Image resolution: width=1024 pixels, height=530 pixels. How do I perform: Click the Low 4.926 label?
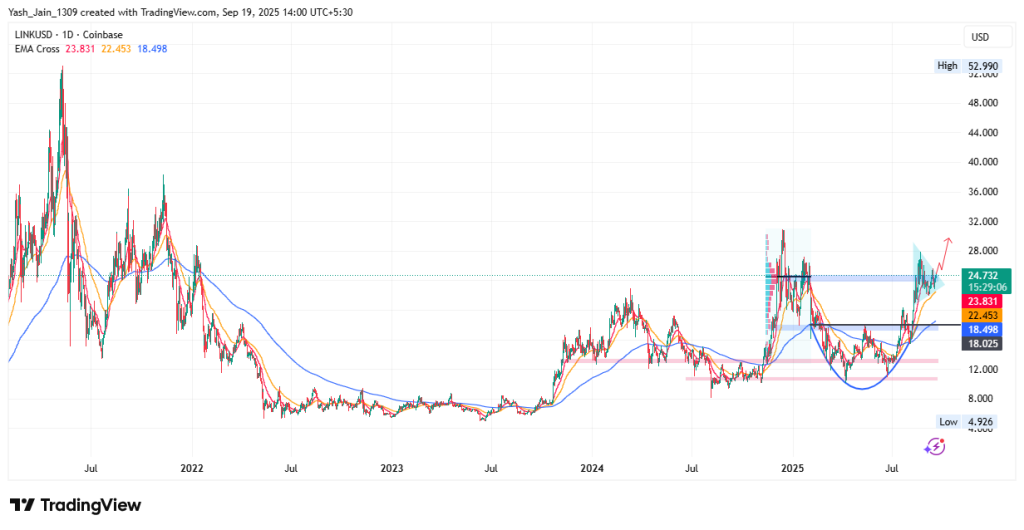967,422
